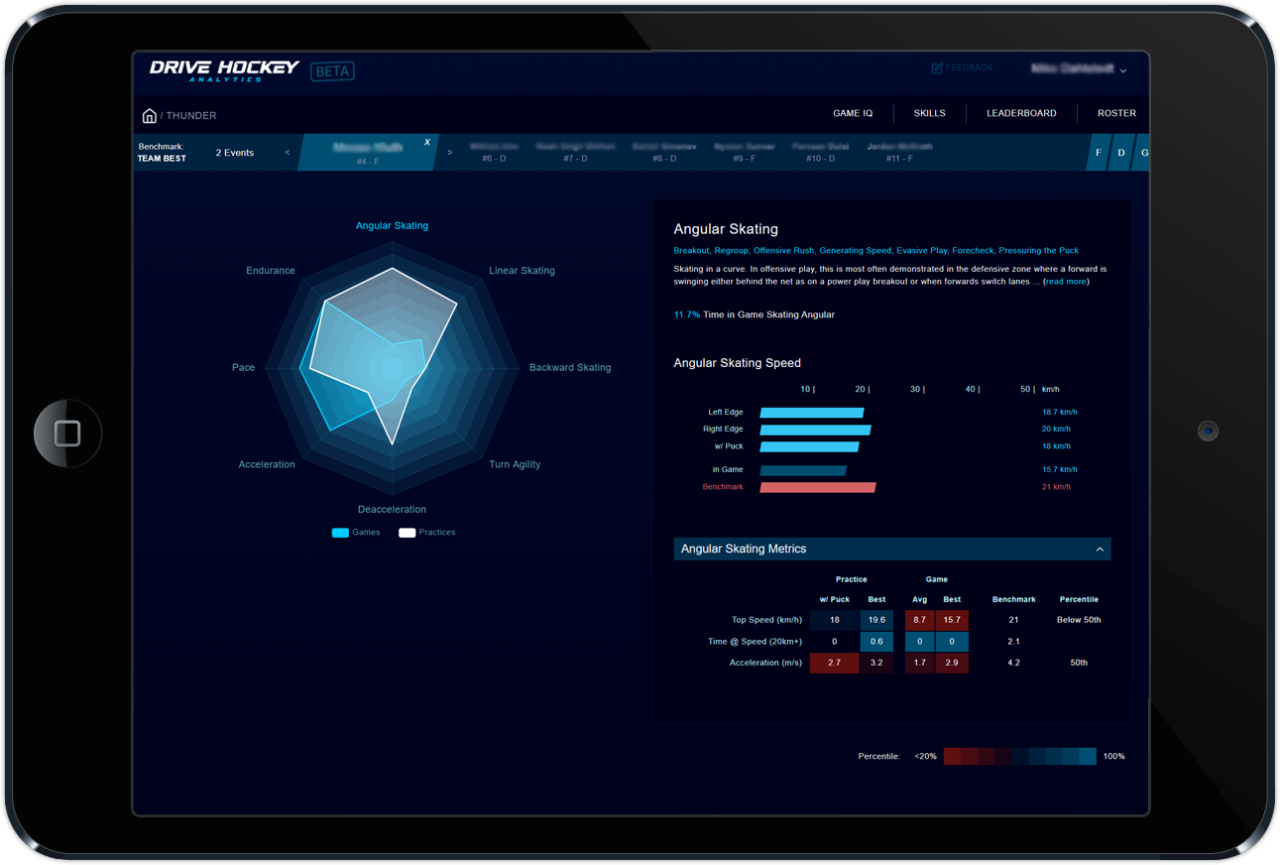Click the percentile color gradient scale
Viewport: 1280px width, 865px height.
coord(1020,757)
